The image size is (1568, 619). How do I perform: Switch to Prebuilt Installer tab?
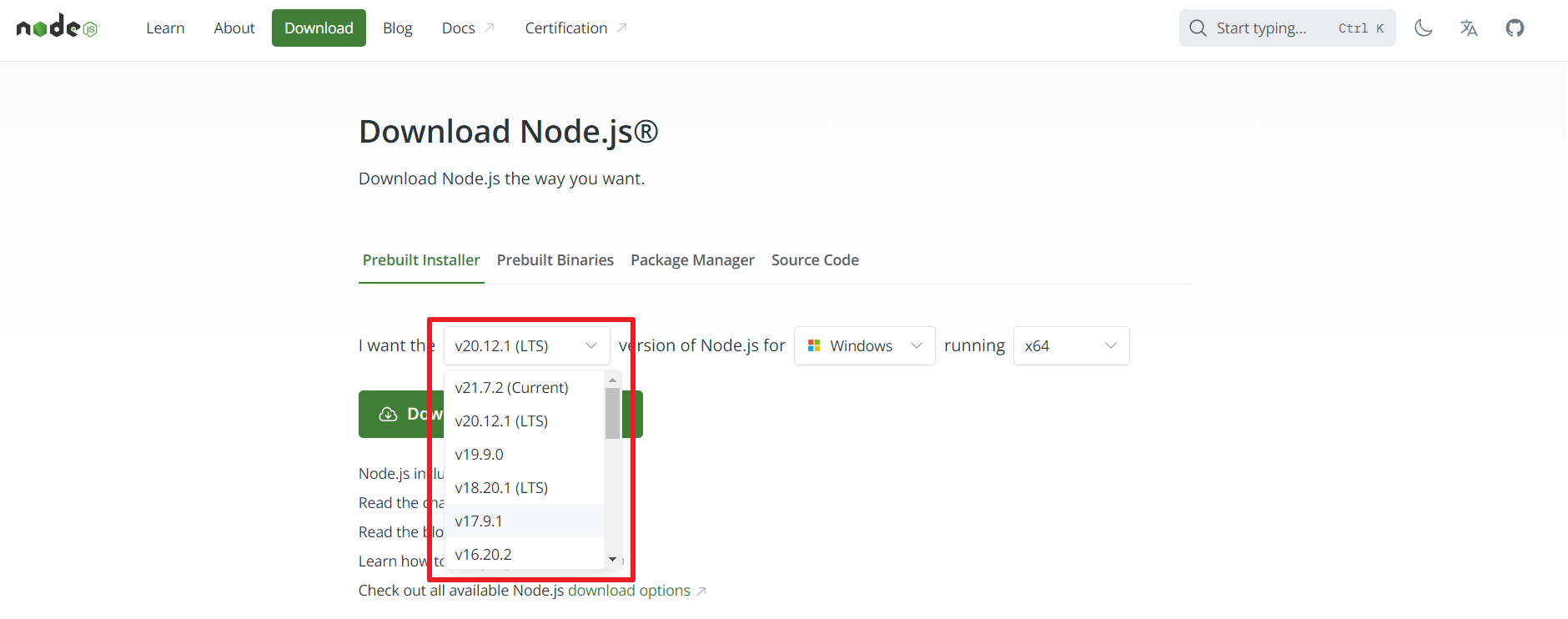click(x=421, y=259)
